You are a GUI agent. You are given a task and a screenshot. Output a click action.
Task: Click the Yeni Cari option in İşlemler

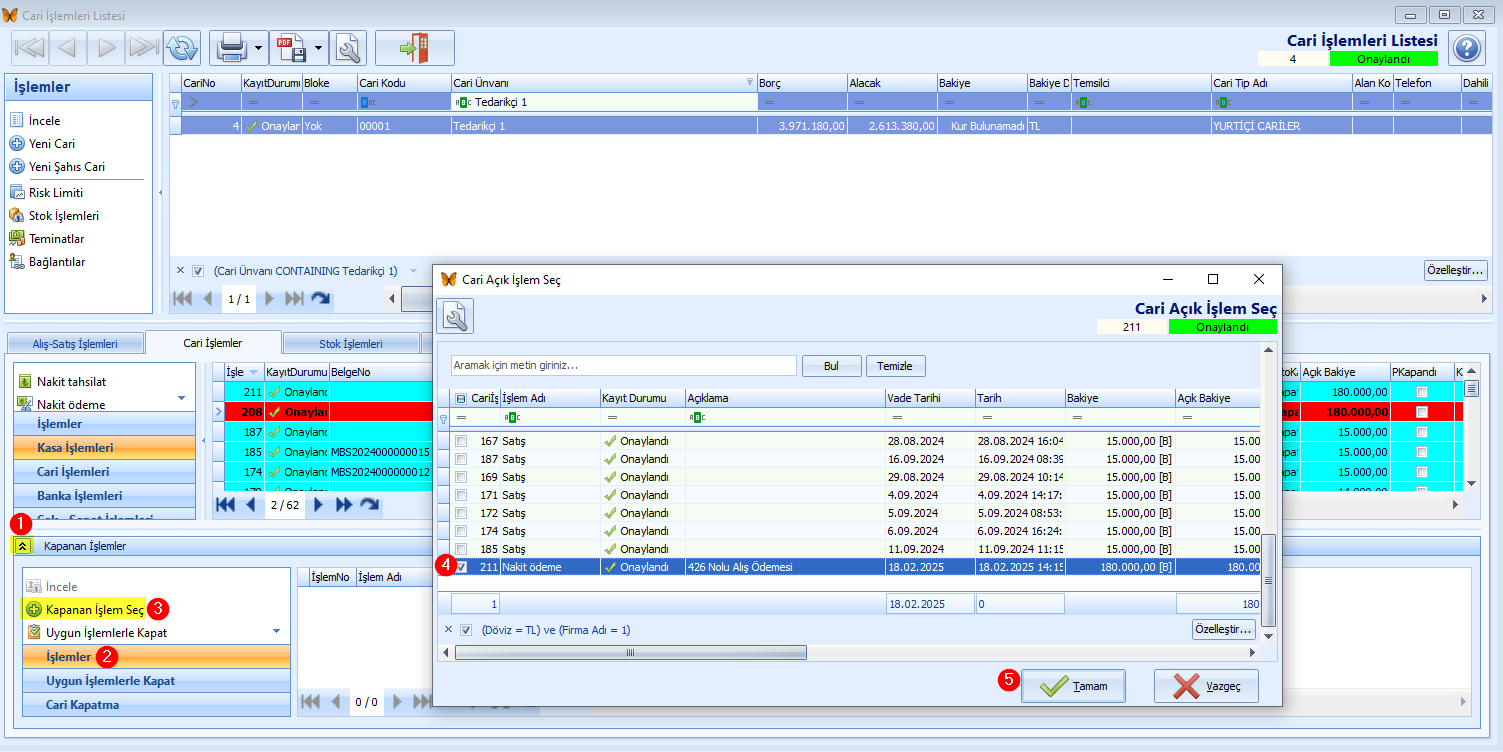(x=51, y=144)
